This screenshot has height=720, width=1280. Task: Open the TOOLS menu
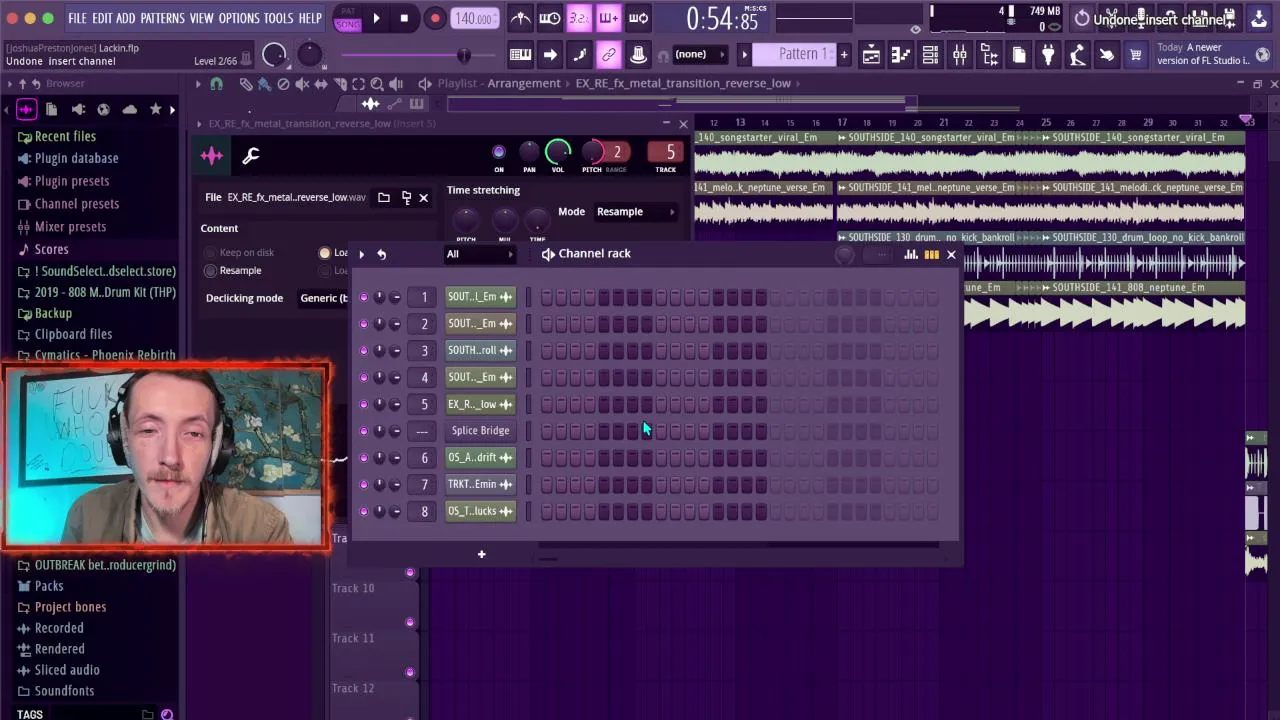(278, 18)
